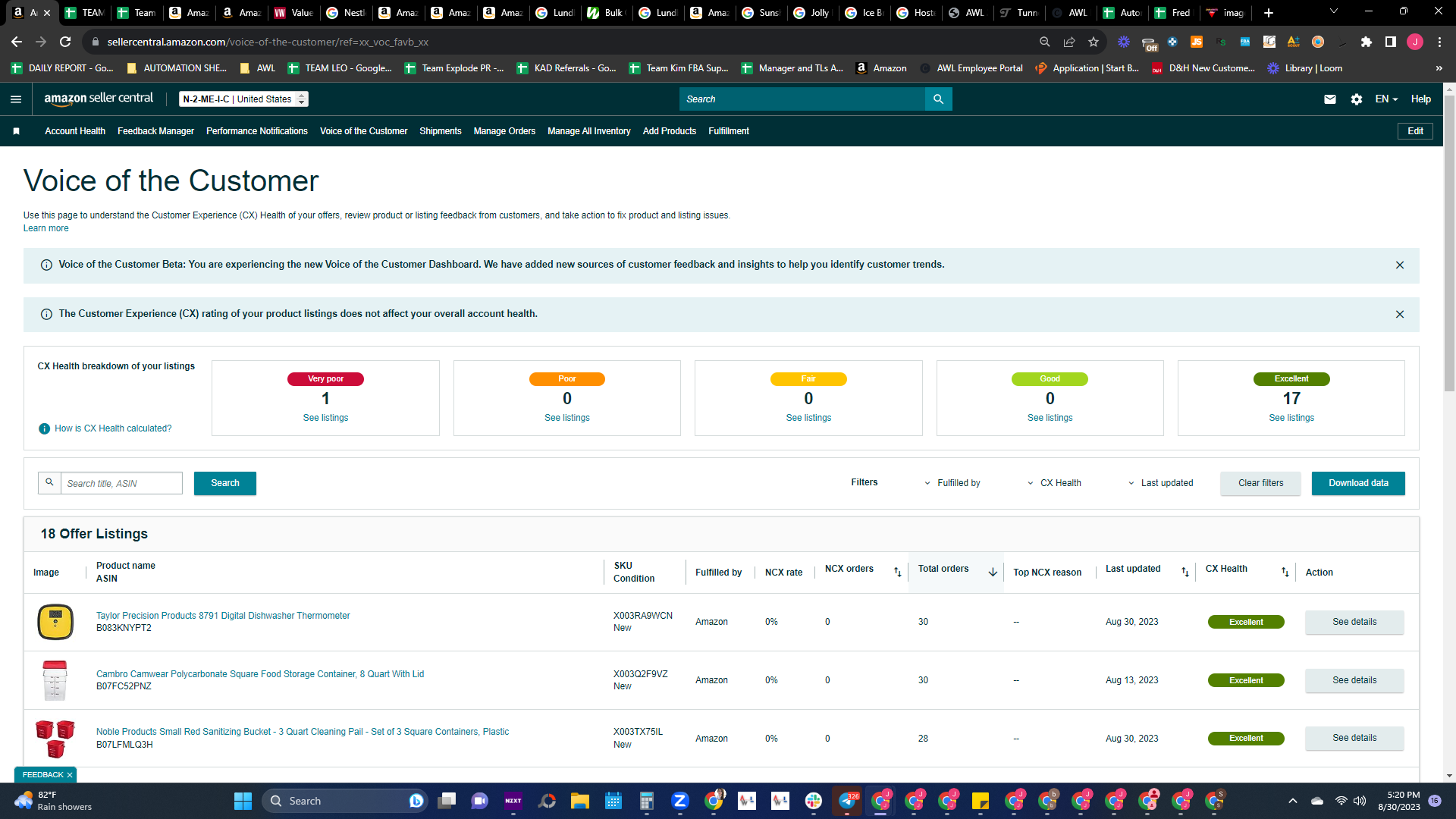This screenshot has width=1456, height=819.
Task: Click the Edit button in navigation bar
Action: tap(1415, 131)
